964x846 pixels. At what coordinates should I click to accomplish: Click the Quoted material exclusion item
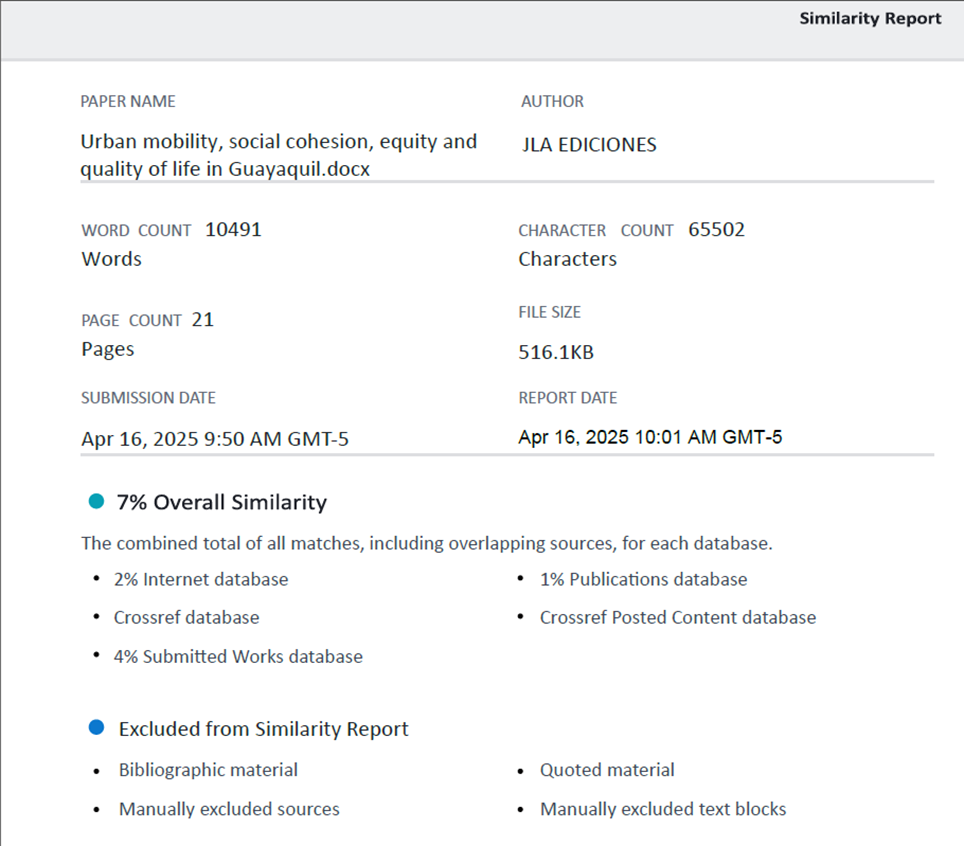pyautogui.click(x=607, y=770)
